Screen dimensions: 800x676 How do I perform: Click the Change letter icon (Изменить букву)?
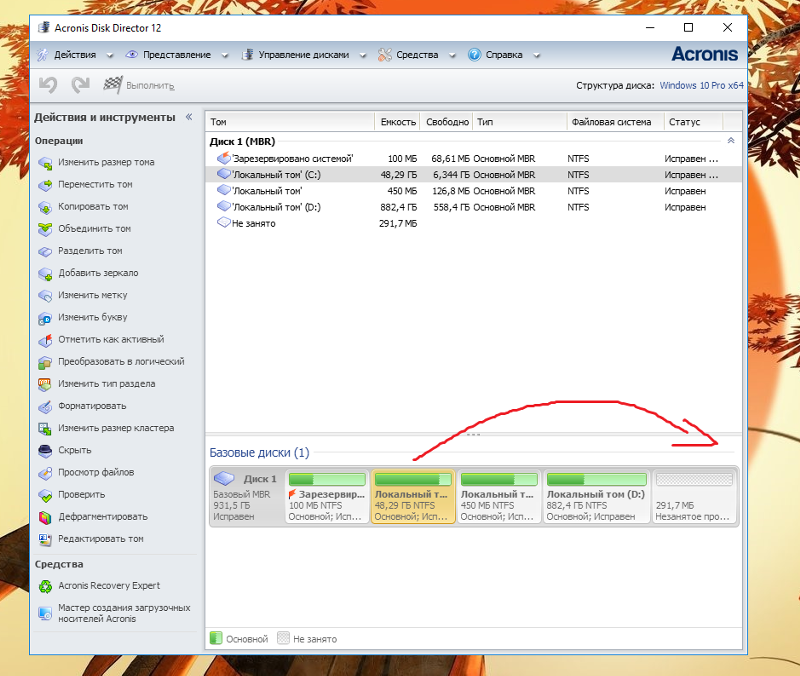tap(45, 318)
